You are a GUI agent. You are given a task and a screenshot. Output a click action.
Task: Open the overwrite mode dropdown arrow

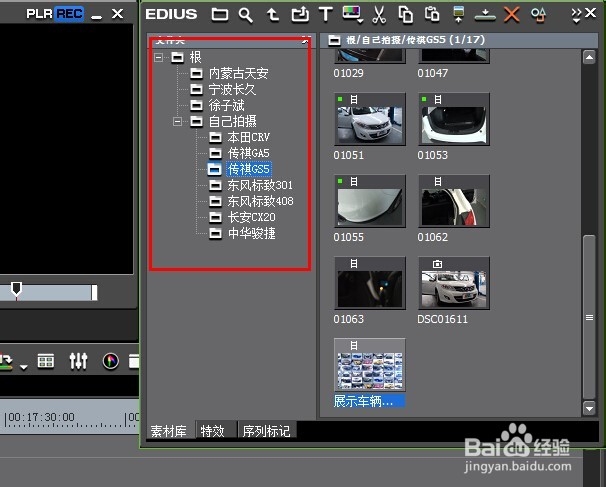[x=24, y=367]
